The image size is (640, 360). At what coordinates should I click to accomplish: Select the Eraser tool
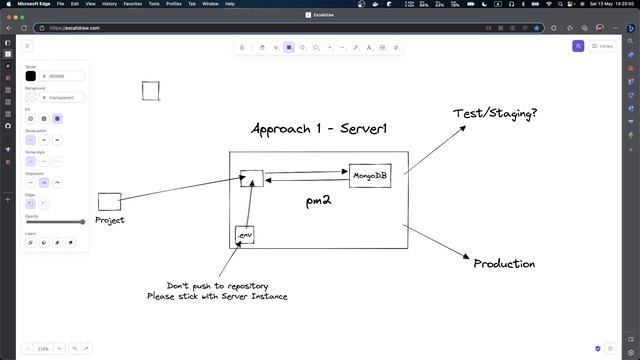pos(396,48)
